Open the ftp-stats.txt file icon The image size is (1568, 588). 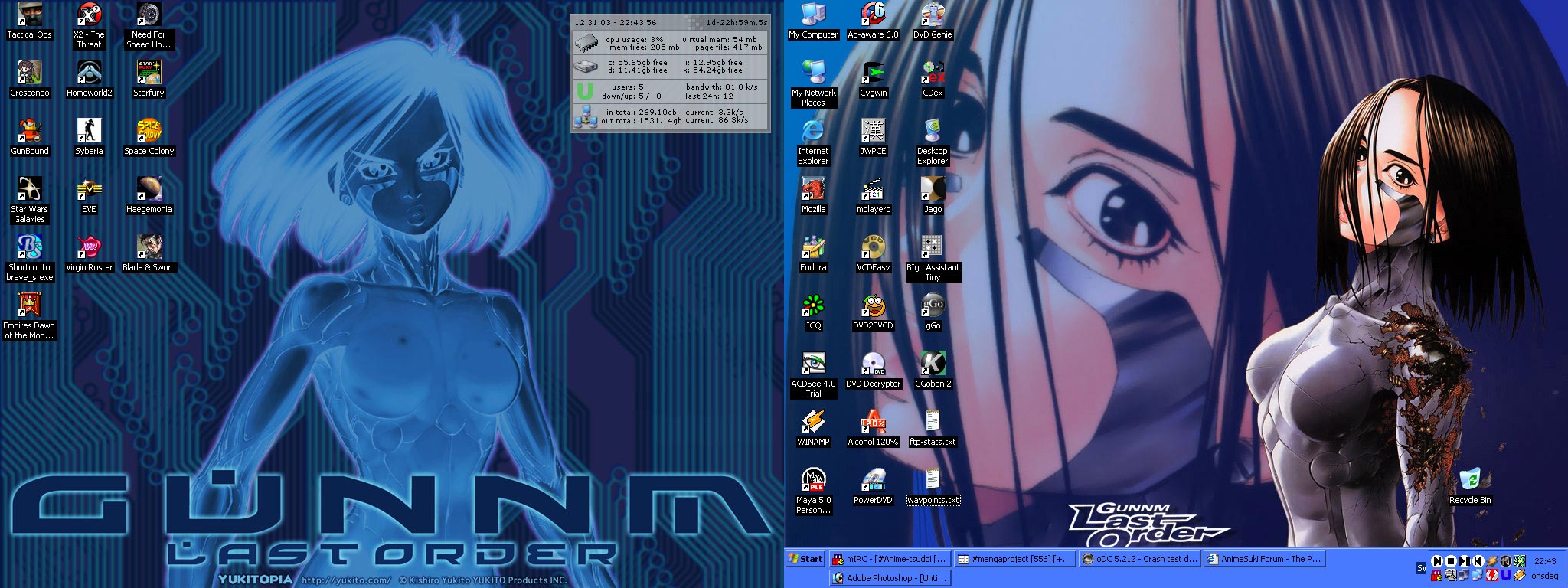[933, 428]
